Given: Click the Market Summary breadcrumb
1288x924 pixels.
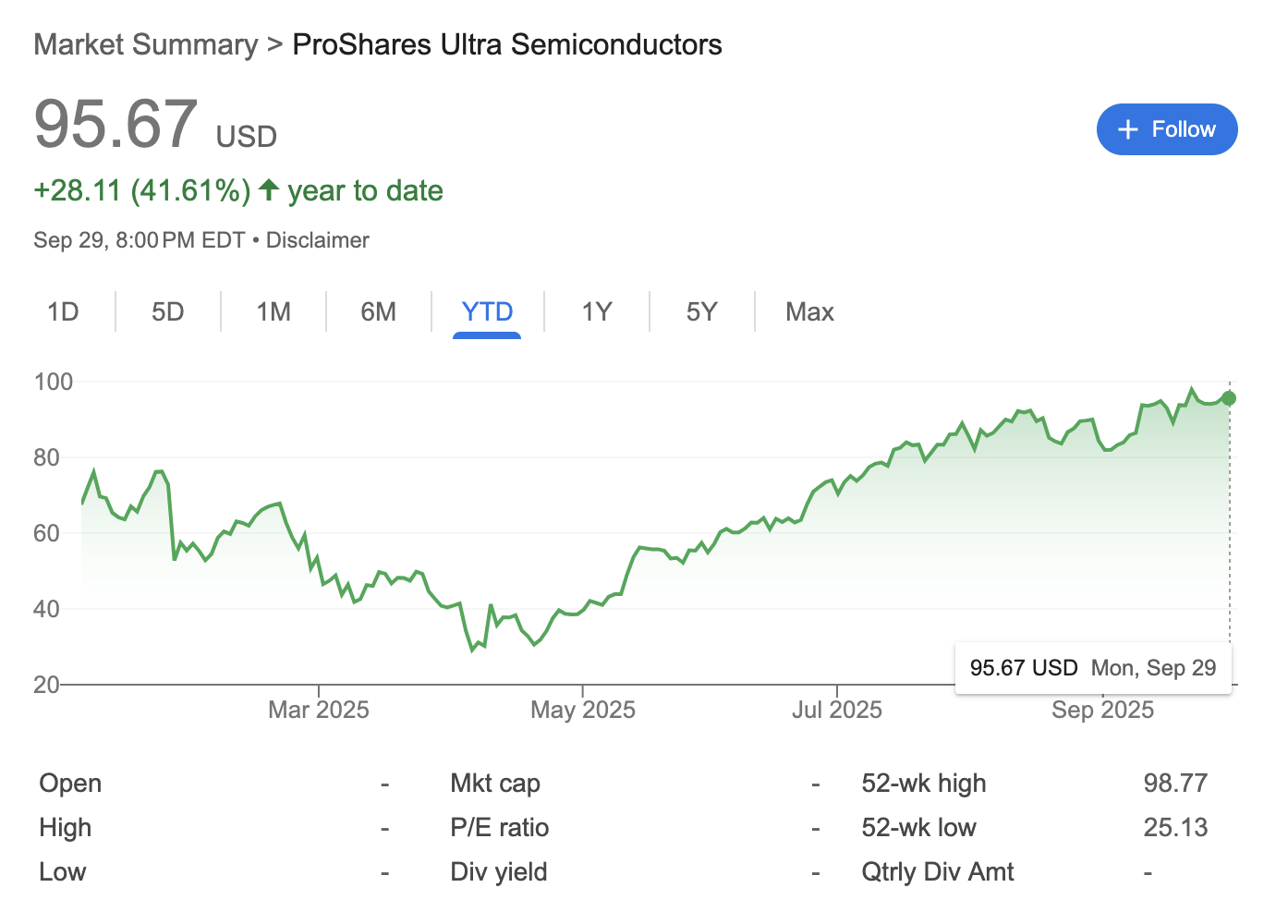Looking at the screenshot, I should [x=146, y=44].
